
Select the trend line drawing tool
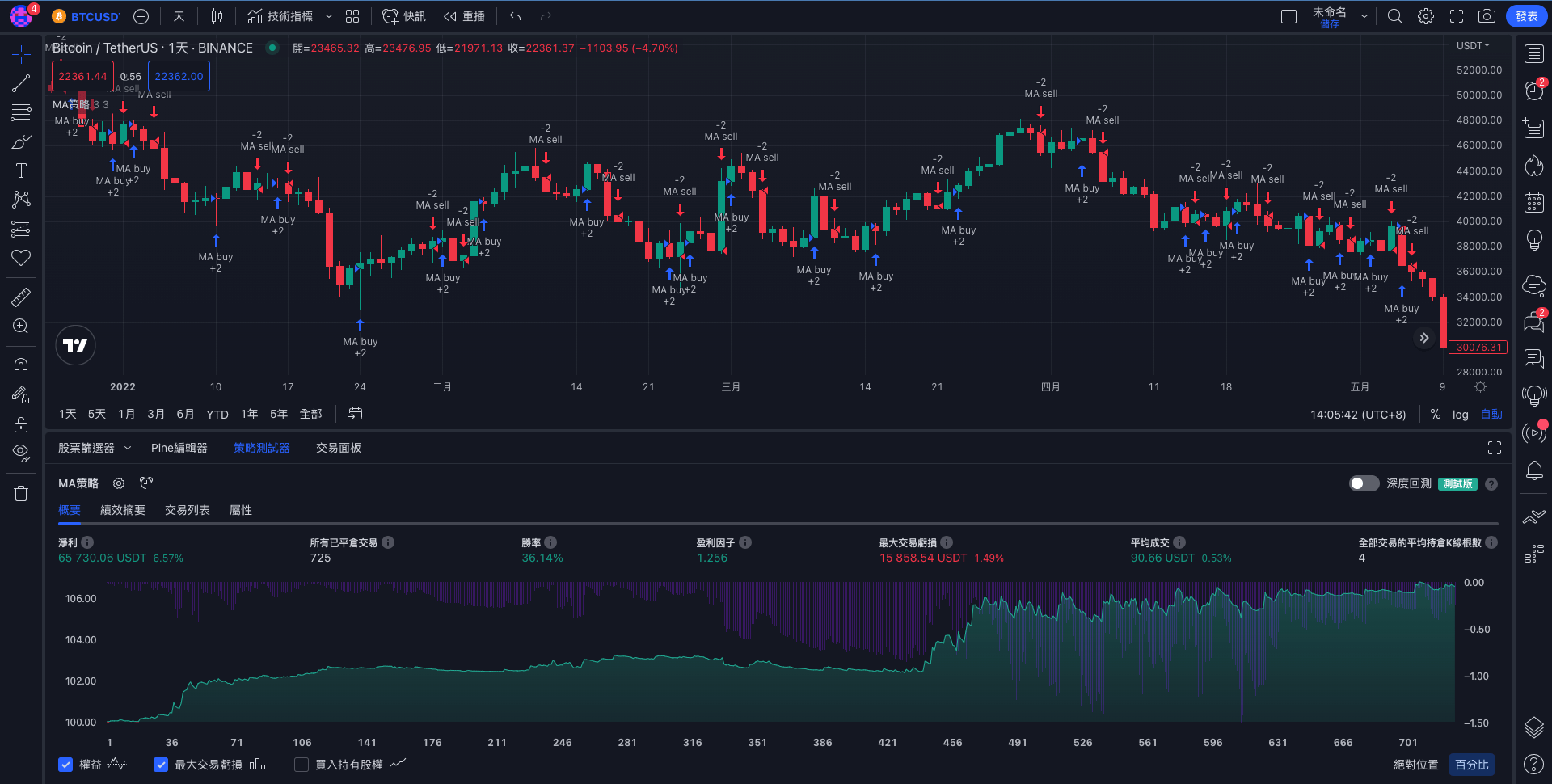click(x=21, y=83)
